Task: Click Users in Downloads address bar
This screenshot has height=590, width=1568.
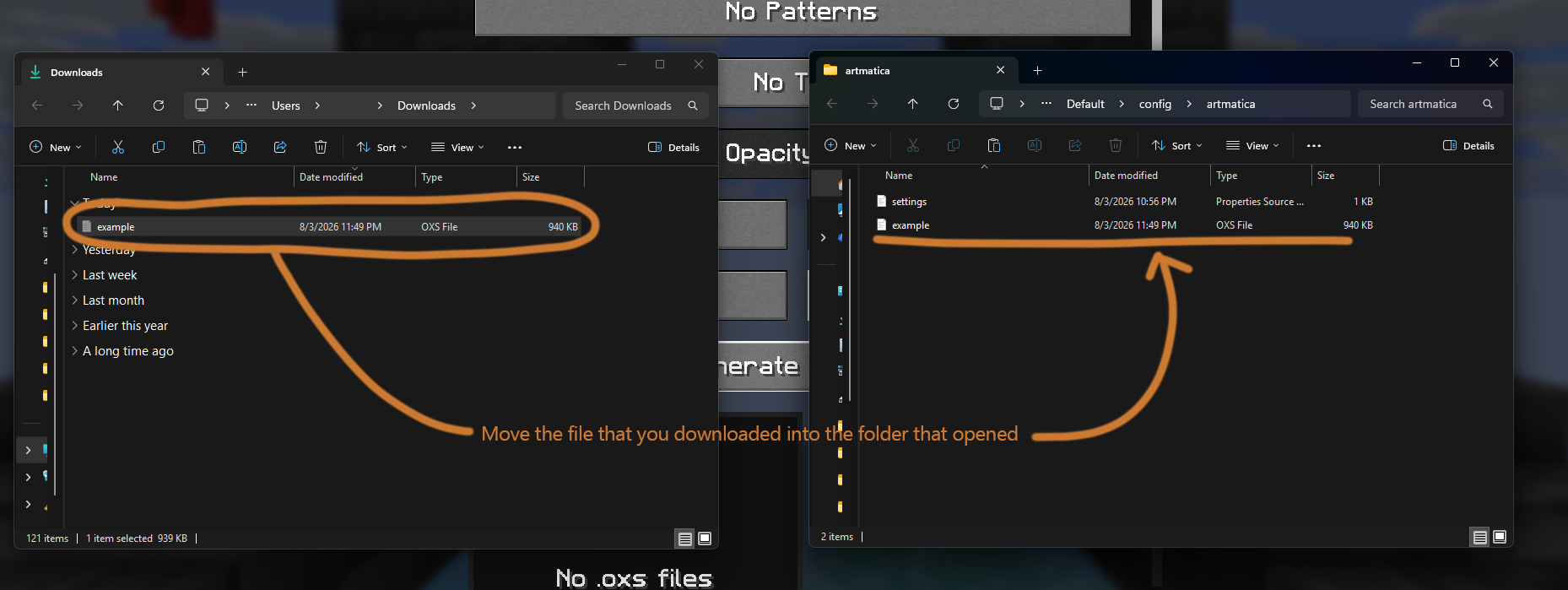Action: [286, 106]
